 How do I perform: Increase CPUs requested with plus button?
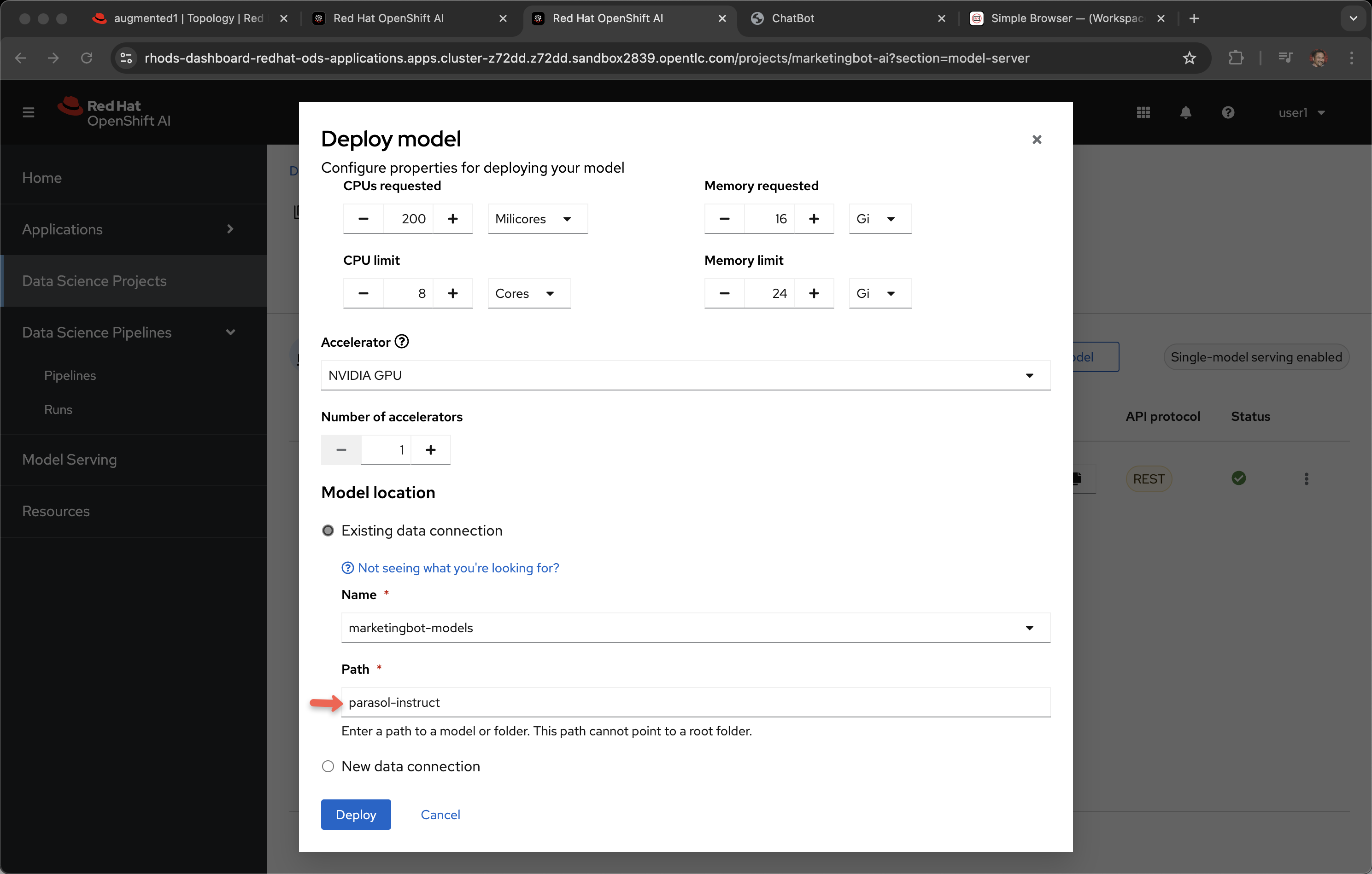pyautogui.click(x=452, y=219)
